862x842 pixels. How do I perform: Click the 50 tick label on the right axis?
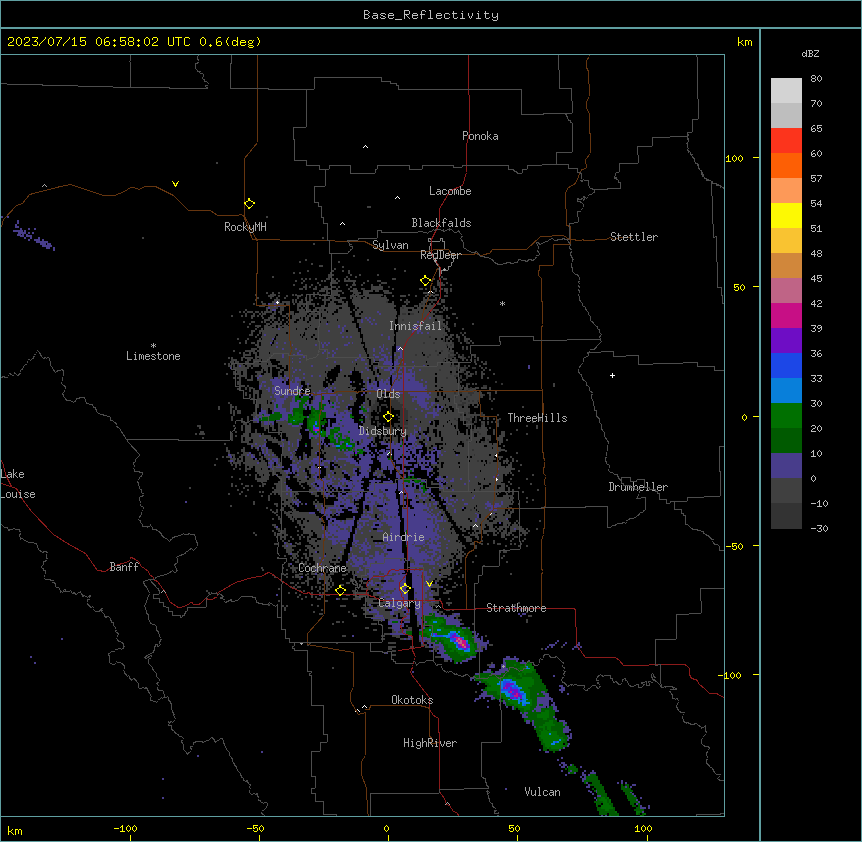pyautogui.click(x=739, y=287)
